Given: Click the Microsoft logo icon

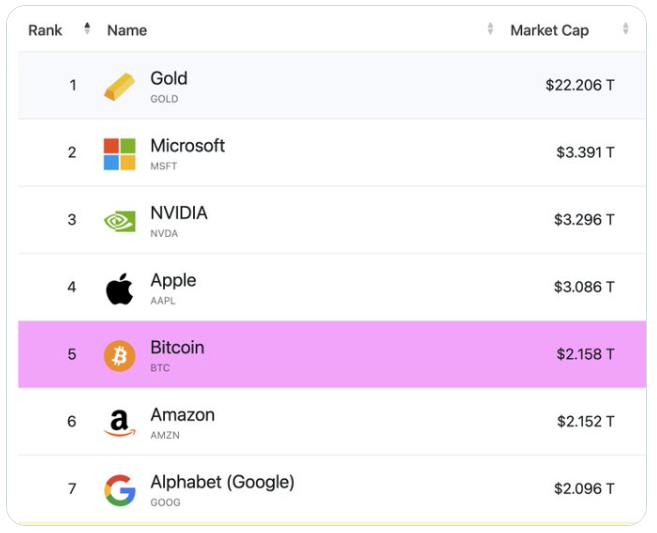Looking at the screenshot, I should 119,154.
